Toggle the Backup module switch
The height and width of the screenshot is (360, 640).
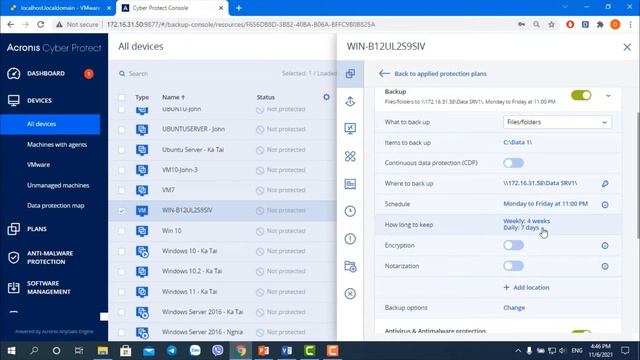click(581, 96)
